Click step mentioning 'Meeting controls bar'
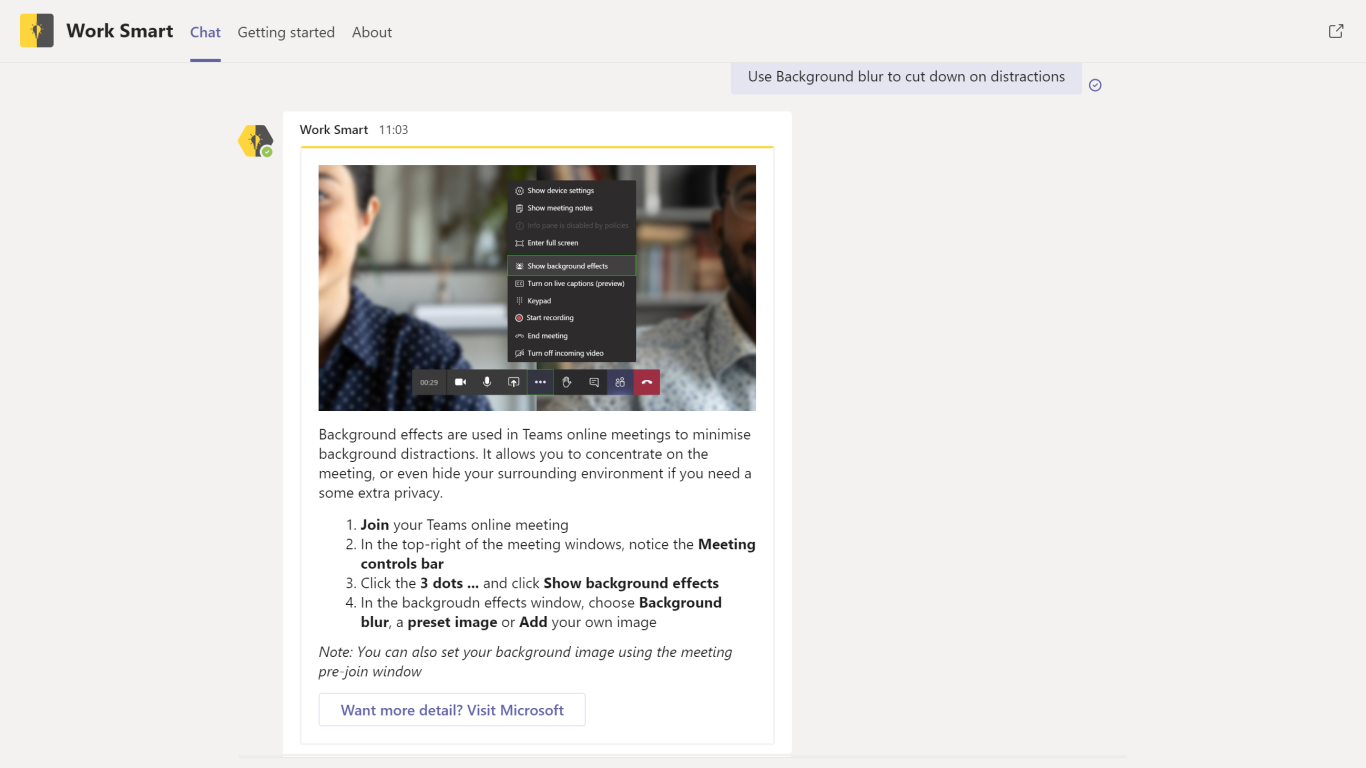 click(x=558, y=554)
